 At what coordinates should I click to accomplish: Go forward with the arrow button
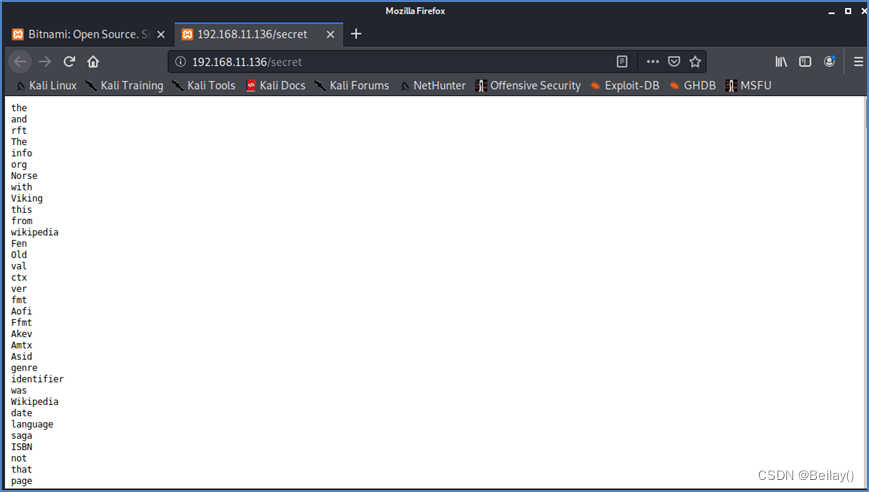45,62
